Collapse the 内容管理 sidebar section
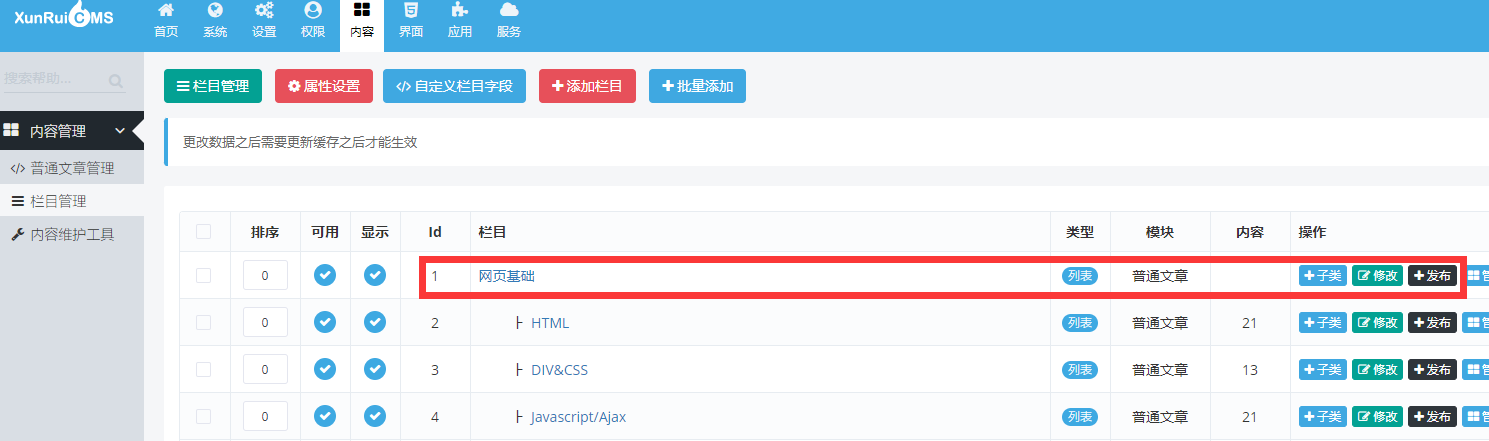1489x441 pixels. pyautogui.click(x=120, y=131)
